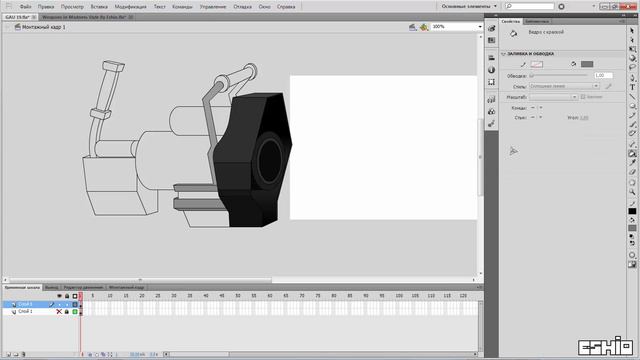Open the Масштаб scale dropdown
The image size is (640, 360).
tap(553, 97)
